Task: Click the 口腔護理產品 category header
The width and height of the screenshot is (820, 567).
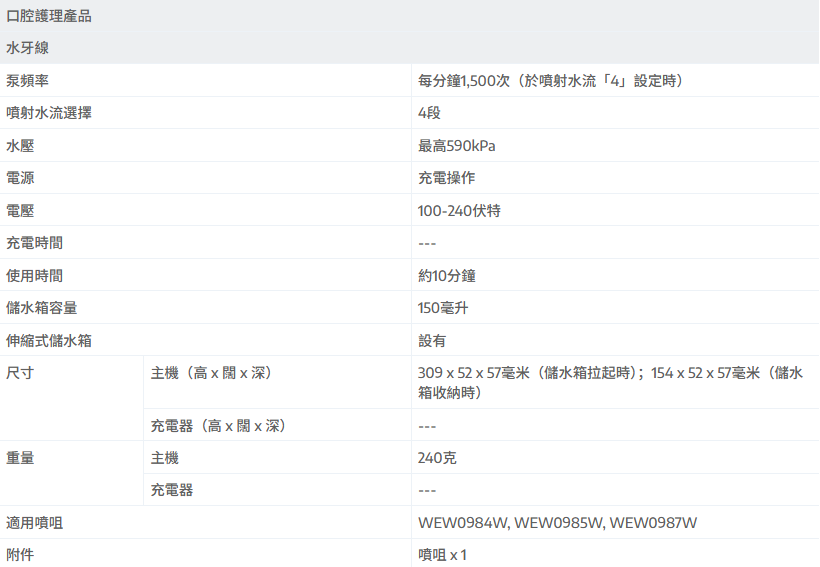Action: point(49,16)
